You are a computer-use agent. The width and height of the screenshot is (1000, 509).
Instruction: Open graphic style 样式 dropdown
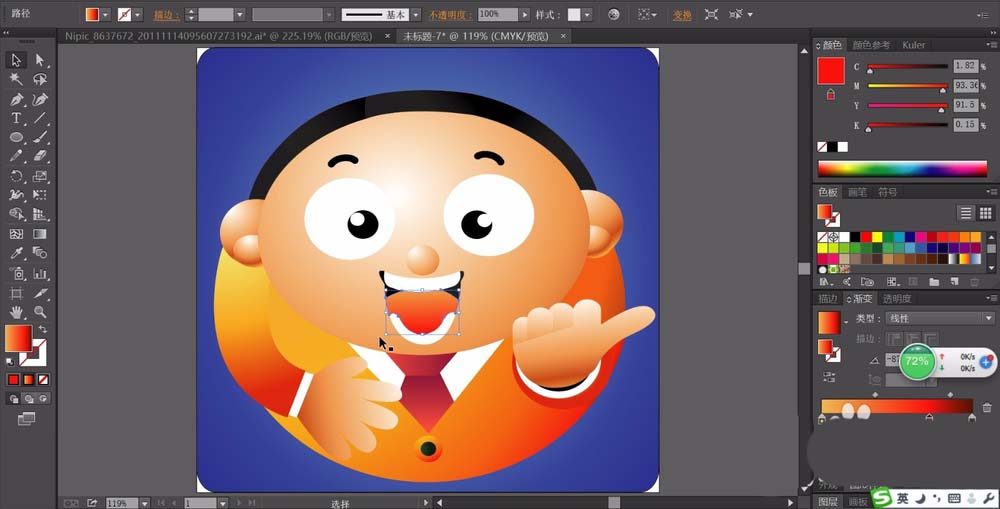(x=587, y=14)
